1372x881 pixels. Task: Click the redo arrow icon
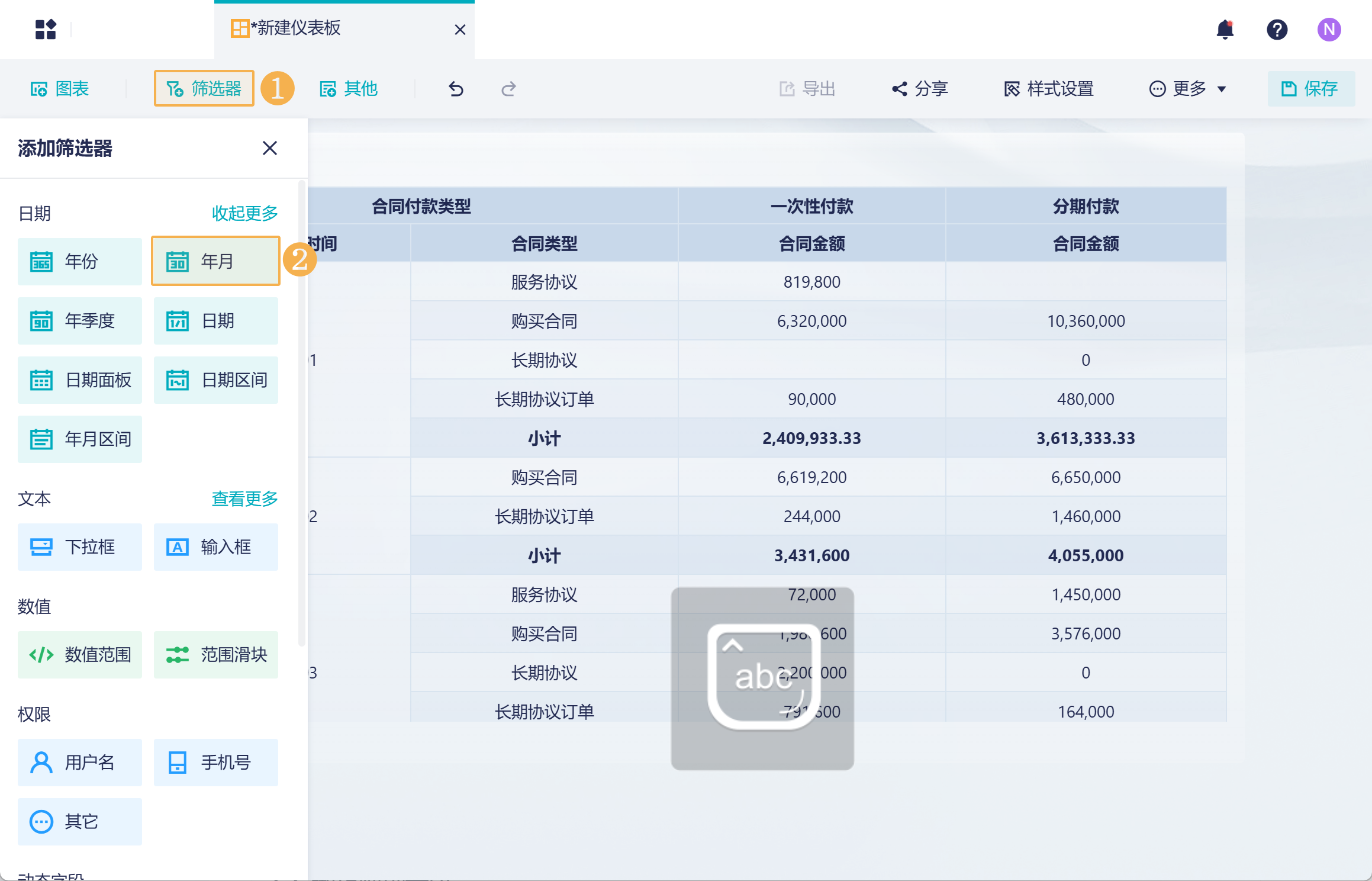click(x=508, y=89)
